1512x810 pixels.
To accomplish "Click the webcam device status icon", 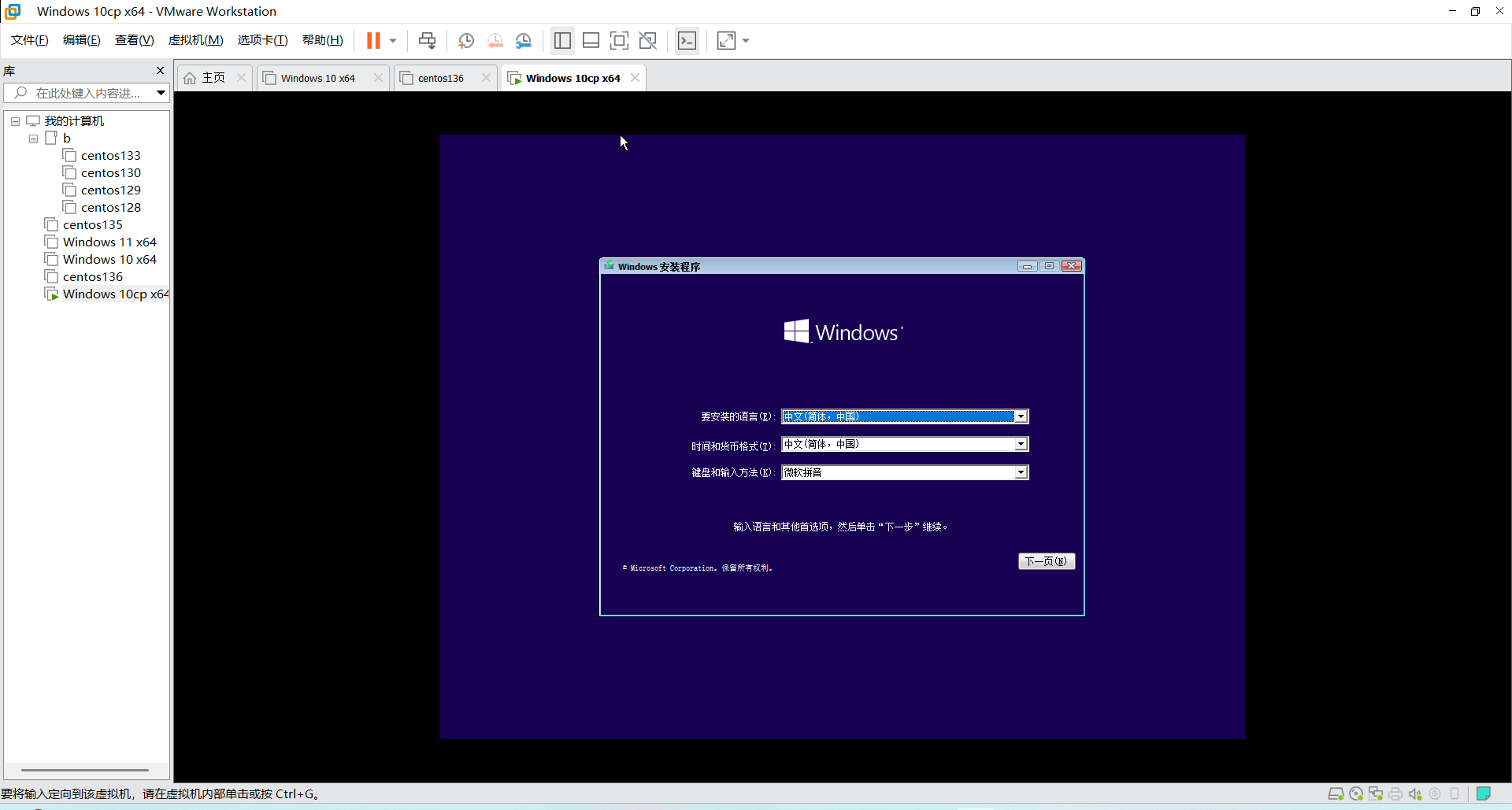I will 1435,793.
